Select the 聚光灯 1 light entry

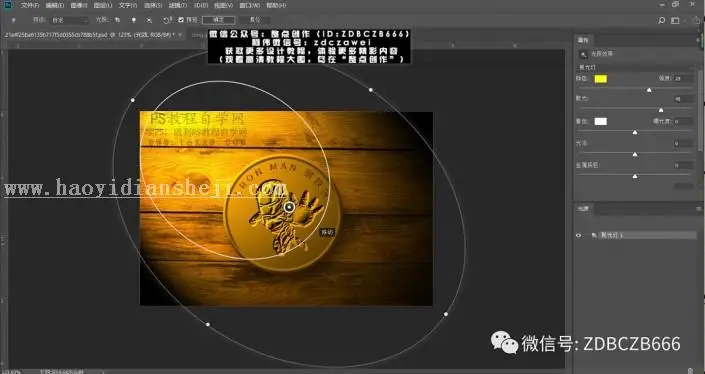coord(647,235)
